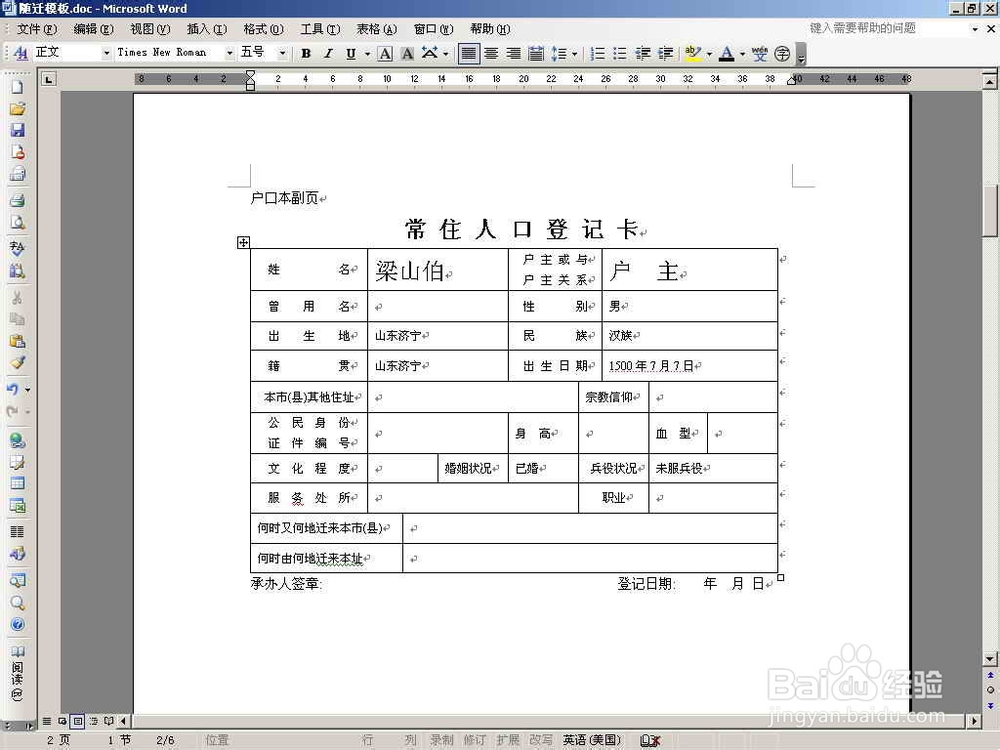Apply character border with the A icon
Viewport: 1000px width, 750px height.
pyautogui.click(x=385, y=54)
